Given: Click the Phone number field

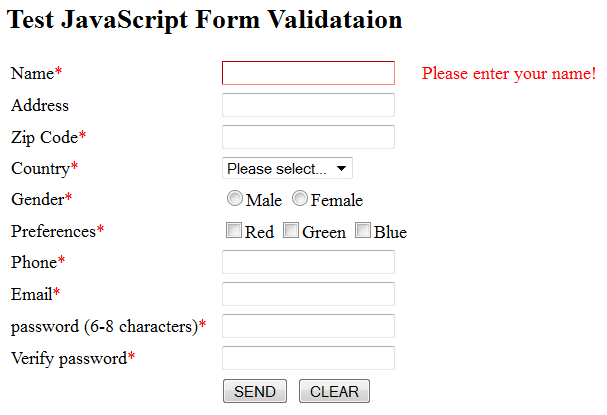Looking at the screenshot, I should [x=308, y=262].
